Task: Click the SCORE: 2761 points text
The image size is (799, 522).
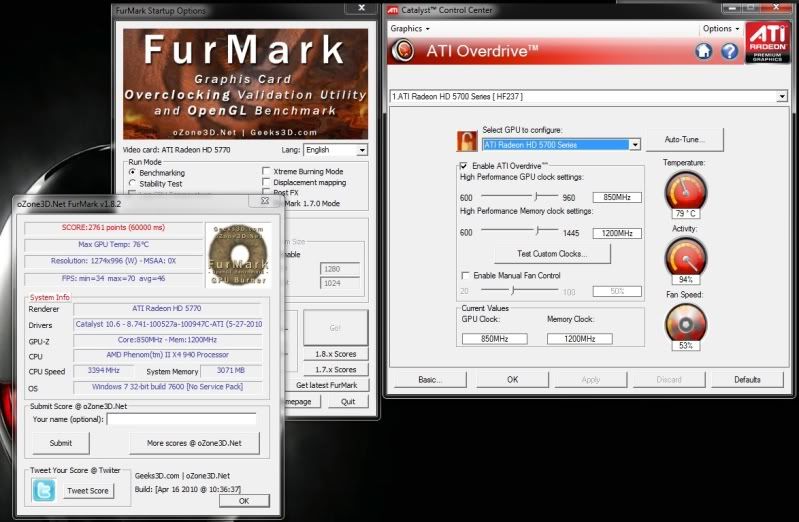Action: click(x=113, y=227)
